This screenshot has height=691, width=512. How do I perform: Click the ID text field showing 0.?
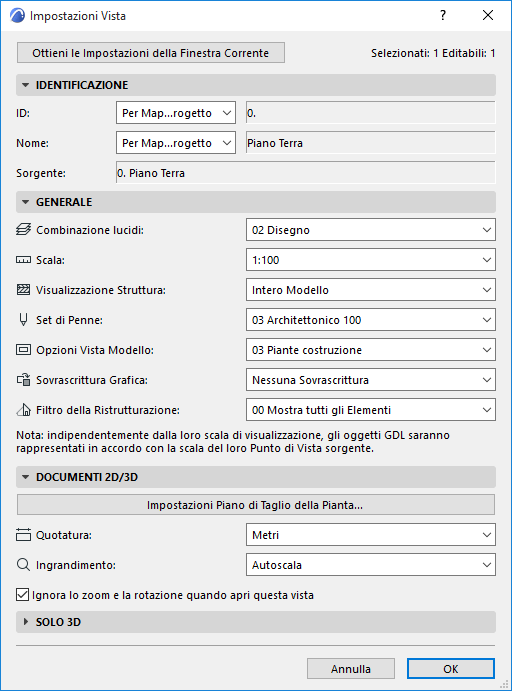371,113
